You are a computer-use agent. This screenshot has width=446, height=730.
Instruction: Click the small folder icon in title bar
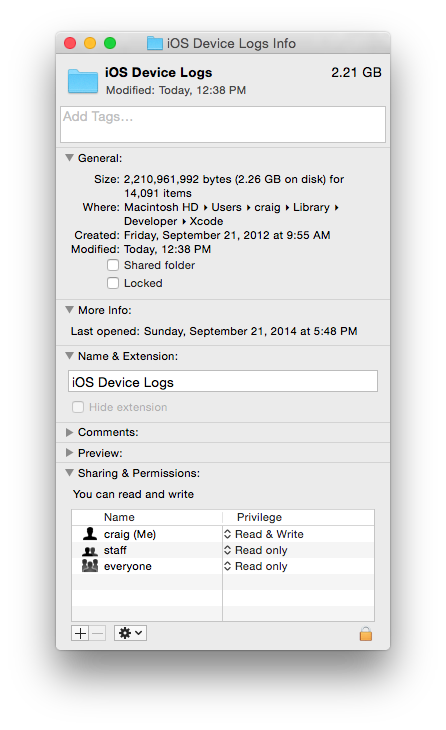coord(155,43)
